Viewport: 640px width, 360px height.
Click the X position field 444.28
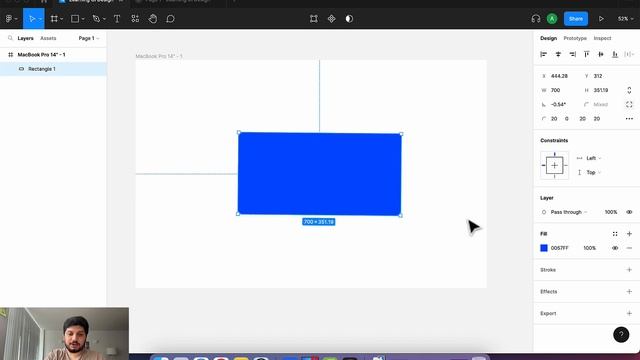(x=559, y=76)
